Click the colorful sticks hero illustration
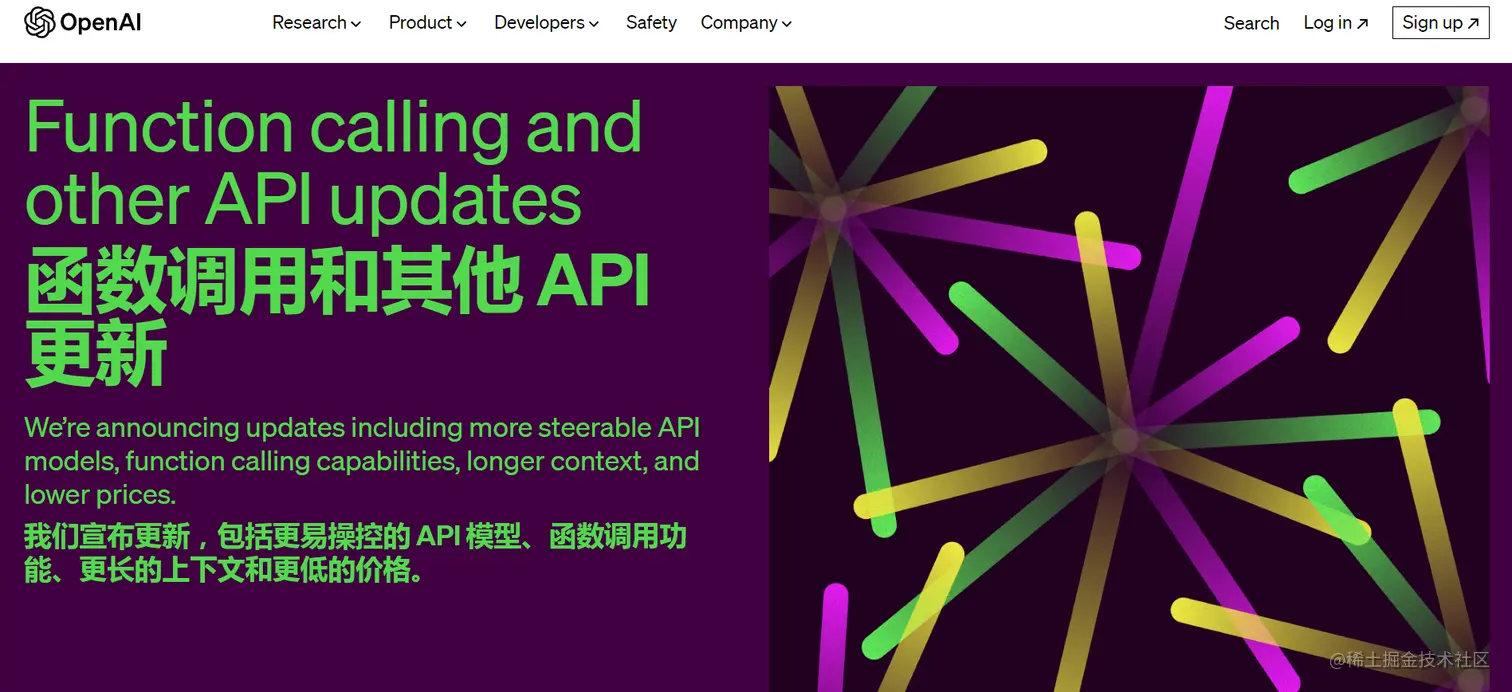Image resolution: width=1512 pixels, height=692 pixels. point(1129,388)
